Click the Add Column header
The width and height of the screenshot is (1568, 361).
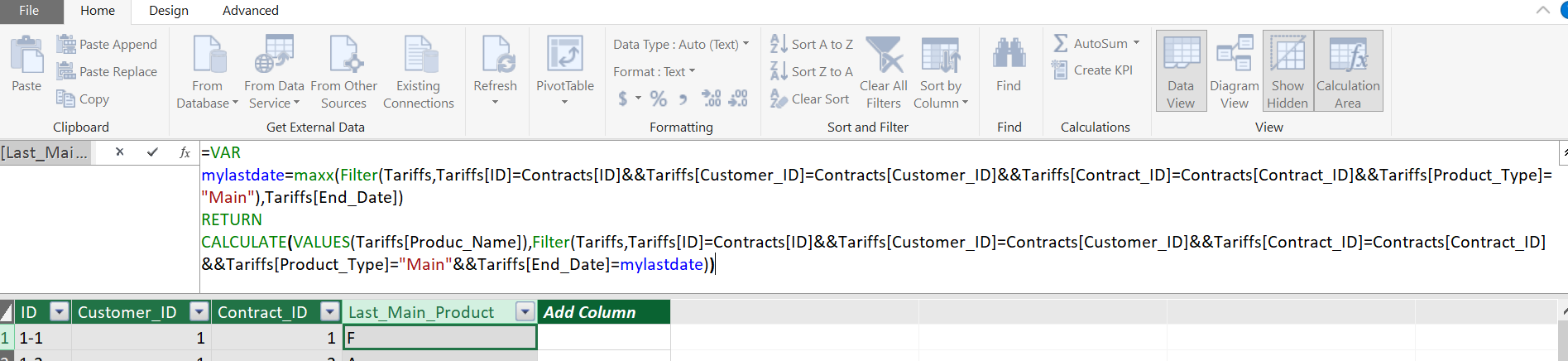(604, 312)
